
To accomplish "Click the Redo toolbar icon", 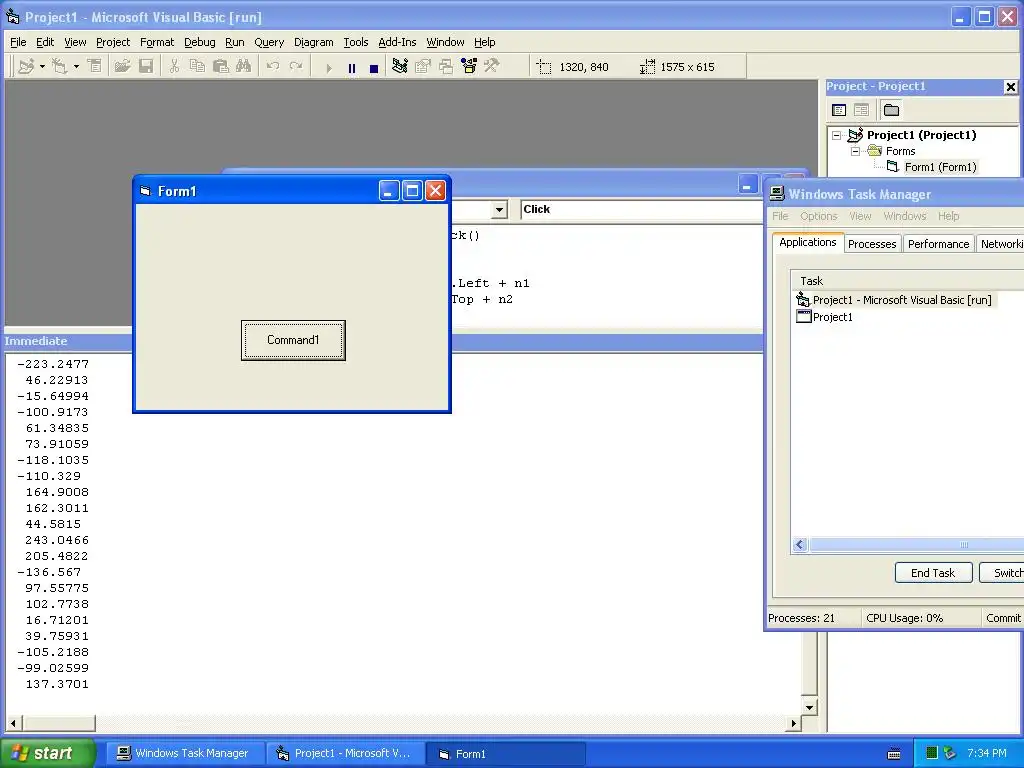I will click(x=296, y=67).
